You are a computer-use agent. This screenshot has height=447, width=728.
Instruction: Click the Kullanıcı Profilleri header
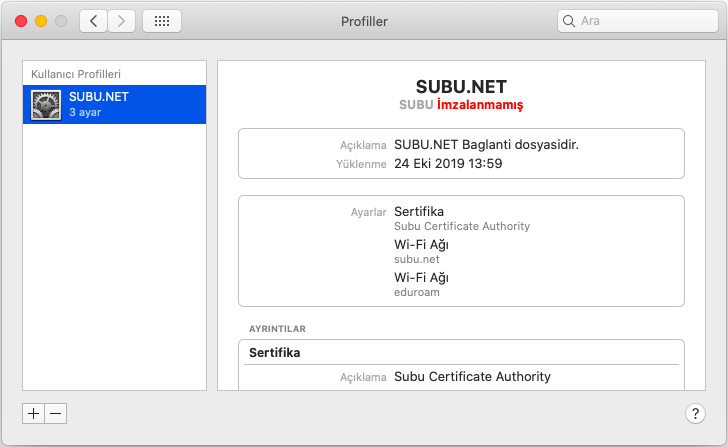(x=76, y=74)
